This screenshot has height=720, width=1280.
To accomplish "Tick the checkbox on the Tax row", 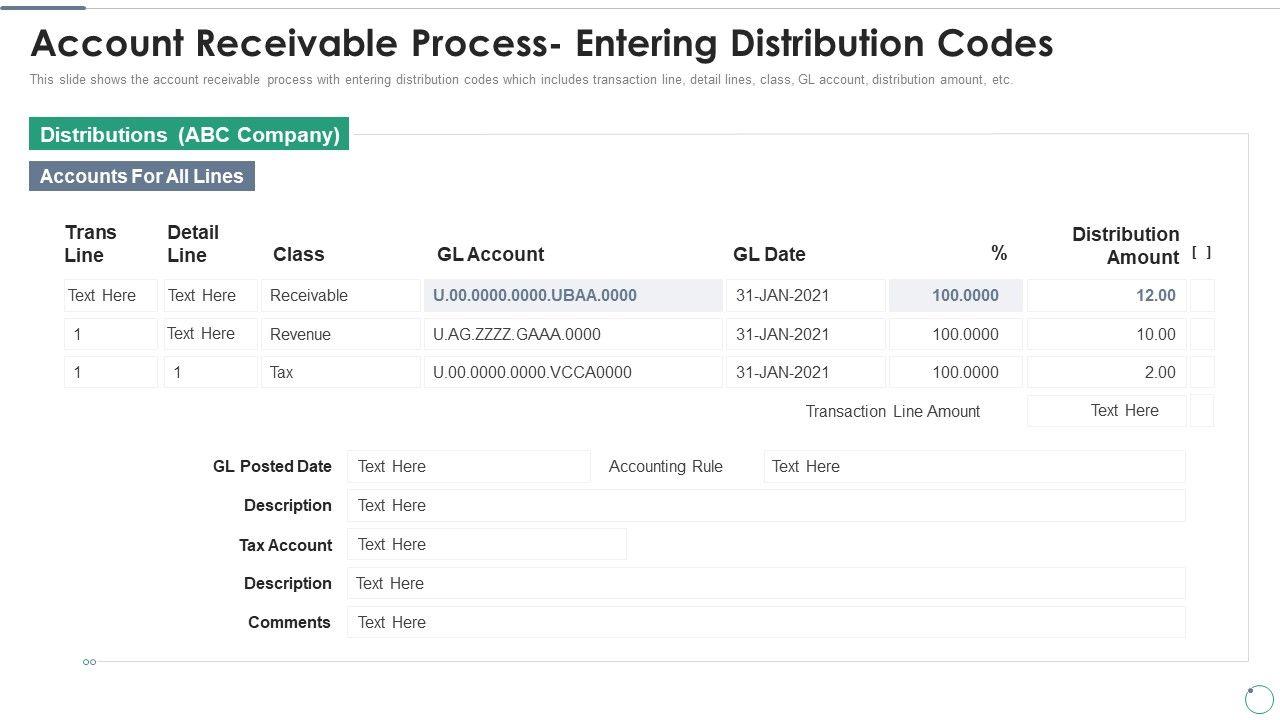I will click(1201, 372).
